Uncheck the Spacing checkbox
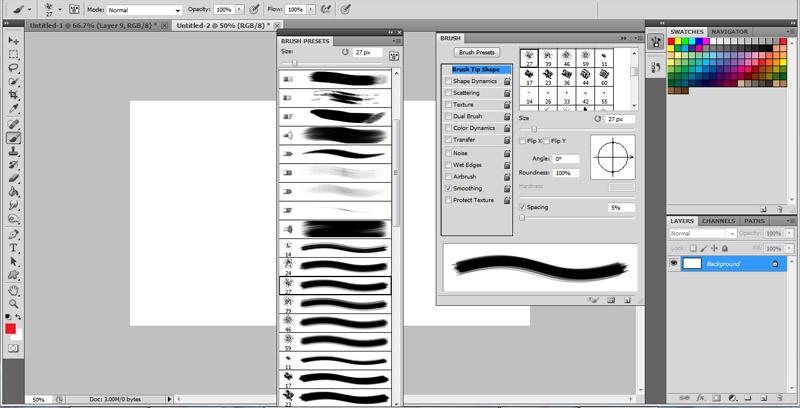Image resolution: width=800 pixels, height=408 pixels. 522,207
